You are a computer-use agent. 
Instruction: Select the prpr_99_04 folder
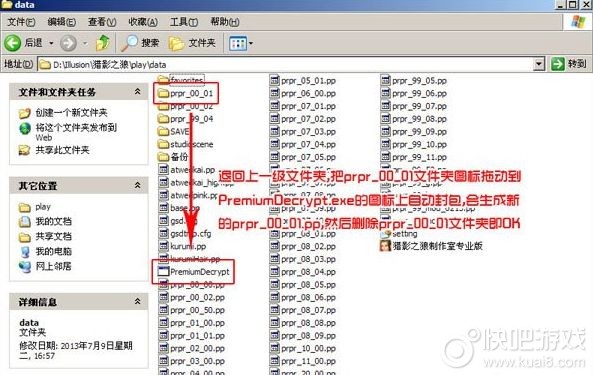tap(186, 119)
